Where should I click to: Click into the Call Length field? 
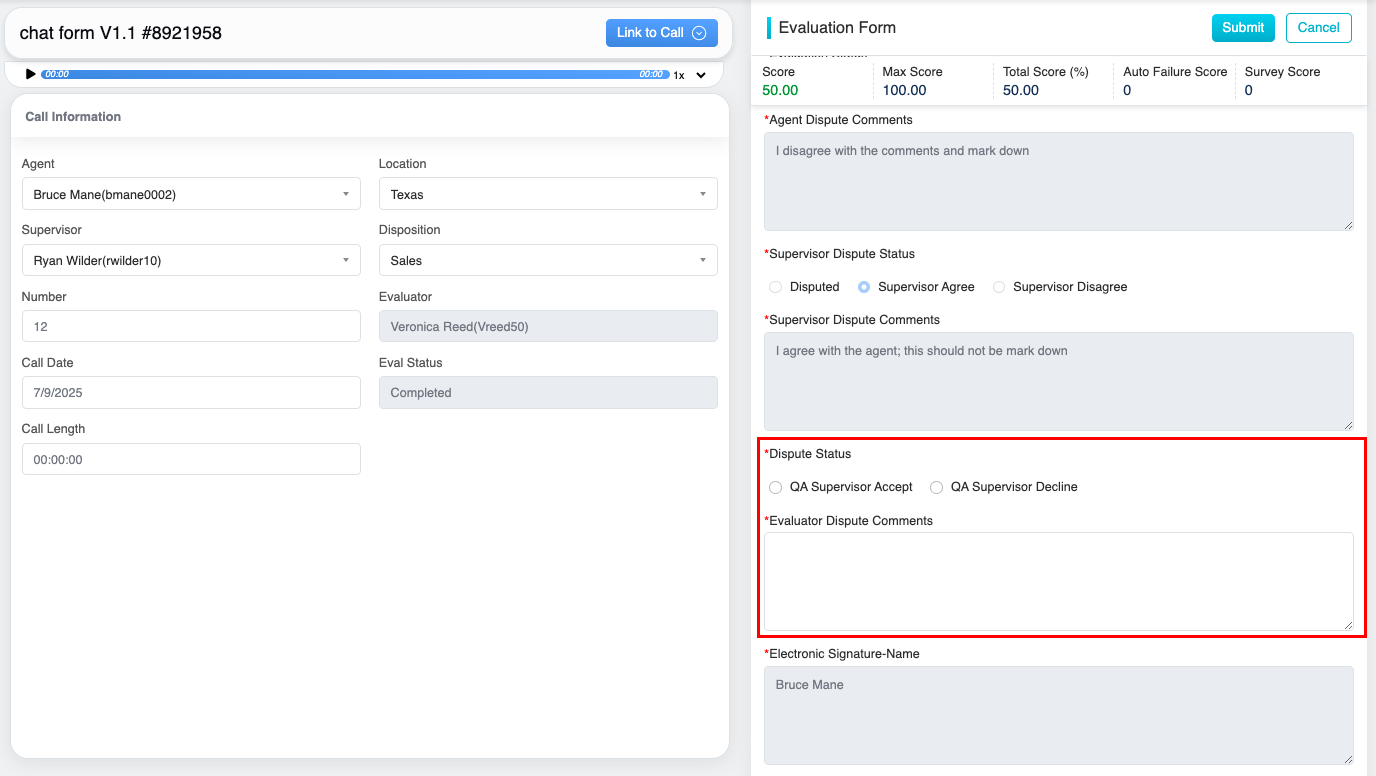(190, 459)
